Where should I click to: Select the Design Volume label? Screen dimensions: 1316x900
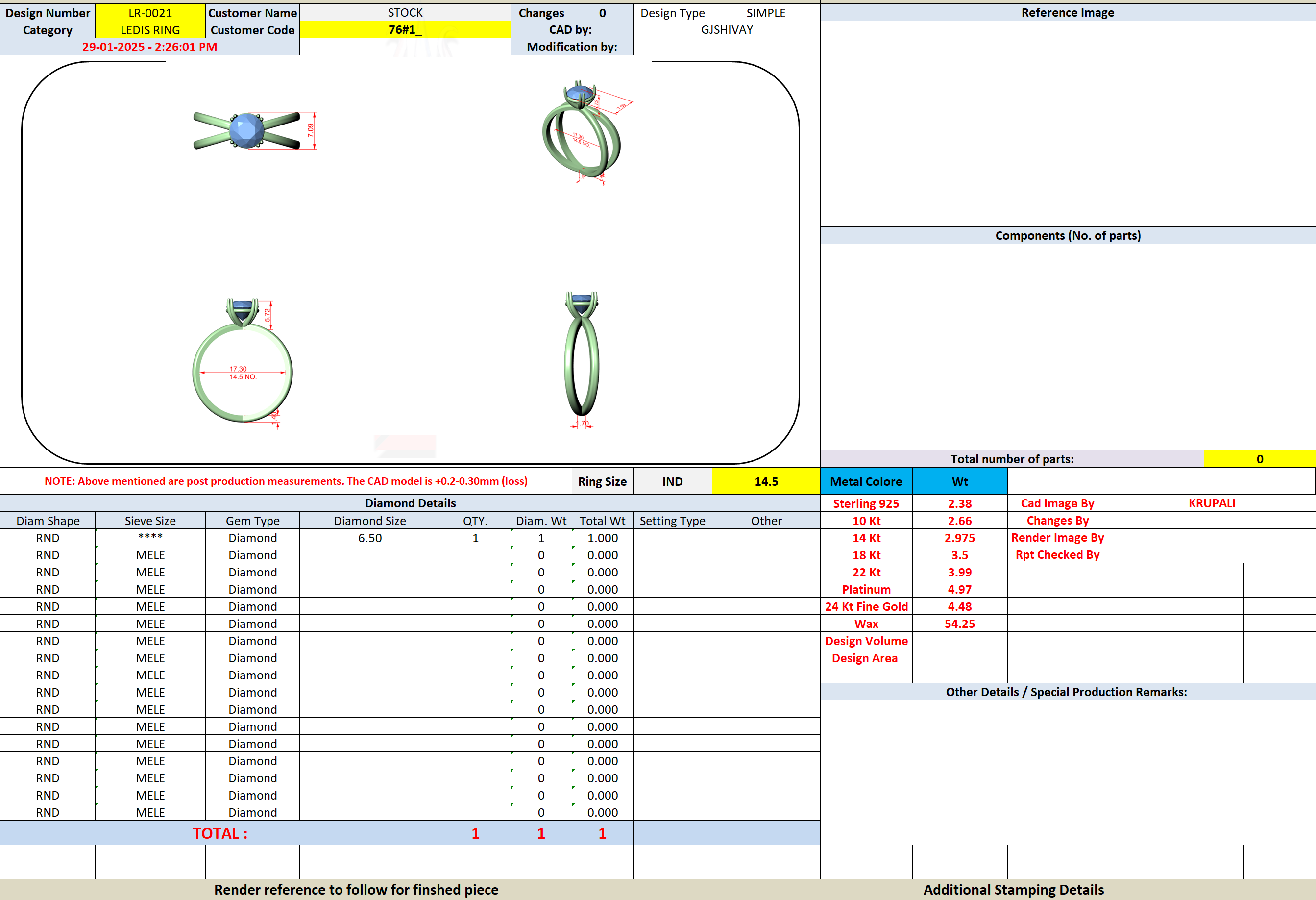coord(866,641)
